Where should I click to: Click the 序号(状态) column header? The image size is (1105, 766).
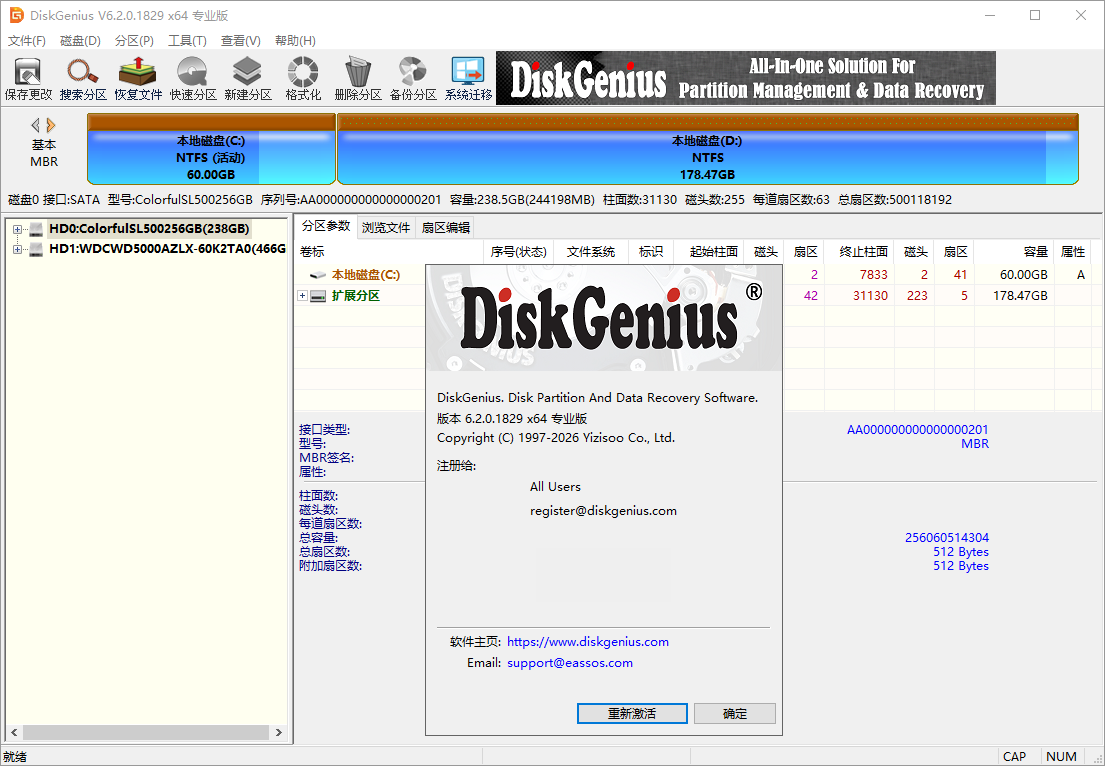click(519, 252)
